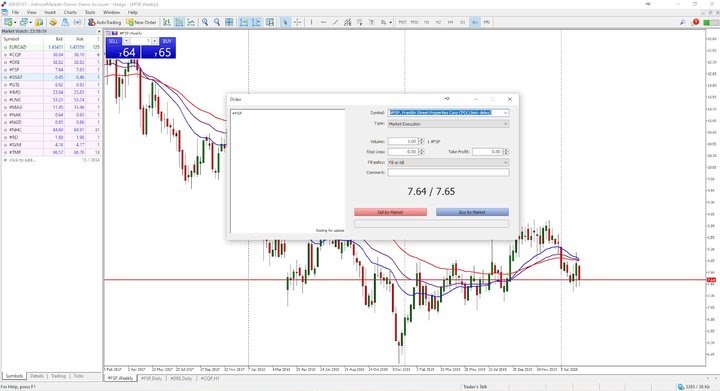Select the Text label tool
720x391 pixels.
[371, 22]
